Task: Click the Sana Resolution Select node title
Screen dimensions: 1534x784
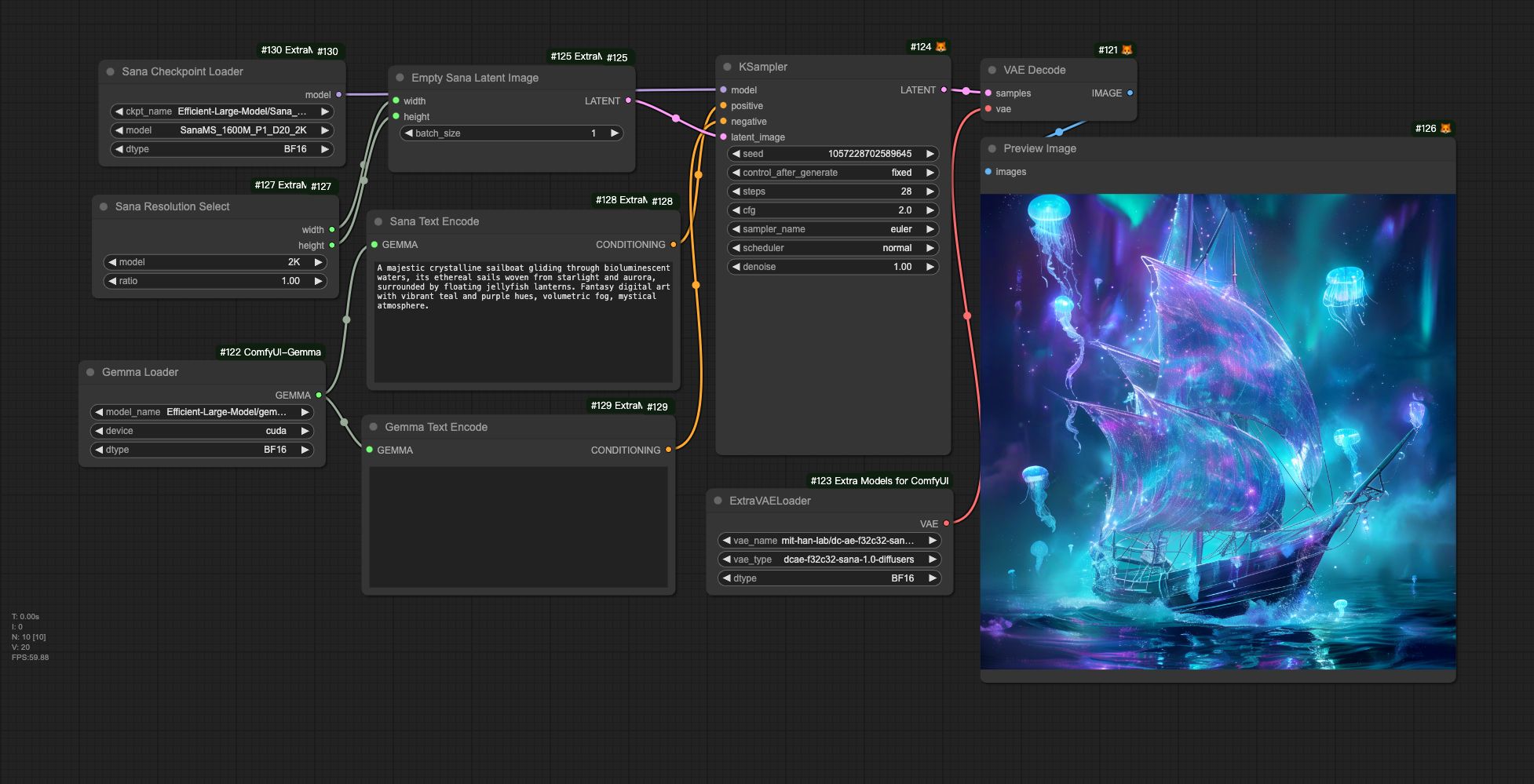Action: (172, 207)
